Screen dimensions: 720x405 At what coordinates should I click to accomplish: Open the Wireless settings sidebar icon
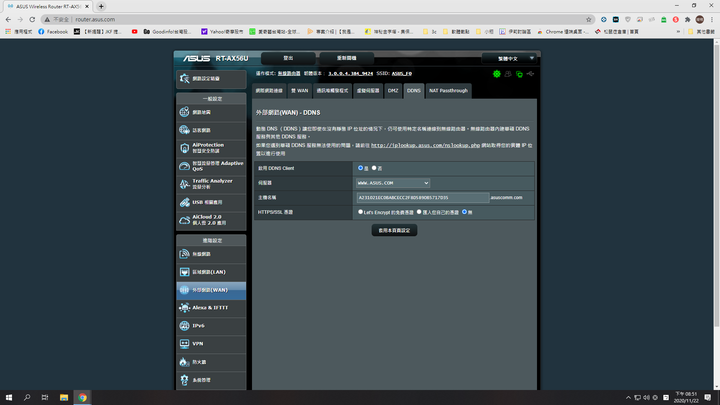pos(185,254)
